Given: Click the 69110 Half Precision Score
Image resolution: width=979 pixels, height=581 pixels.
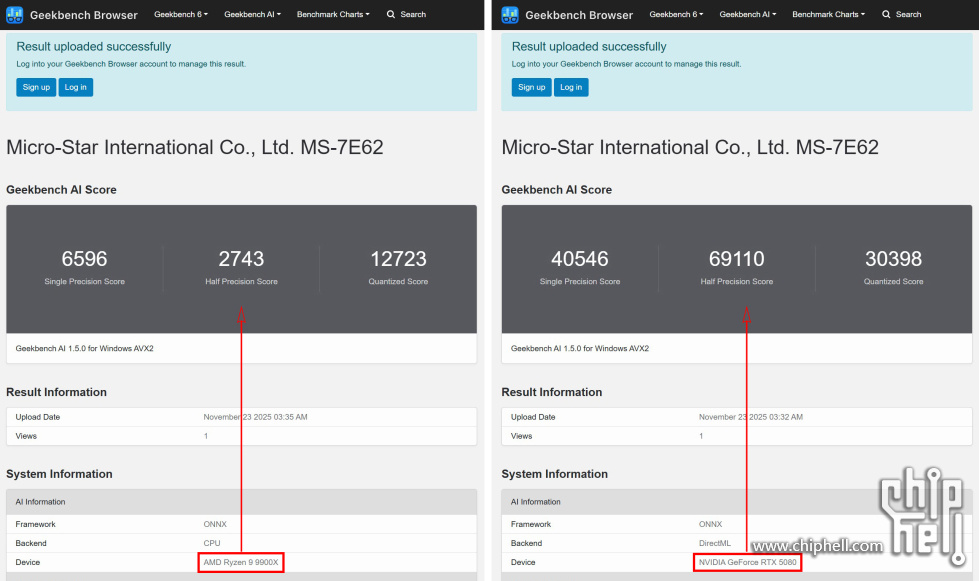Looking at the screenshot, I should (737, 259).
